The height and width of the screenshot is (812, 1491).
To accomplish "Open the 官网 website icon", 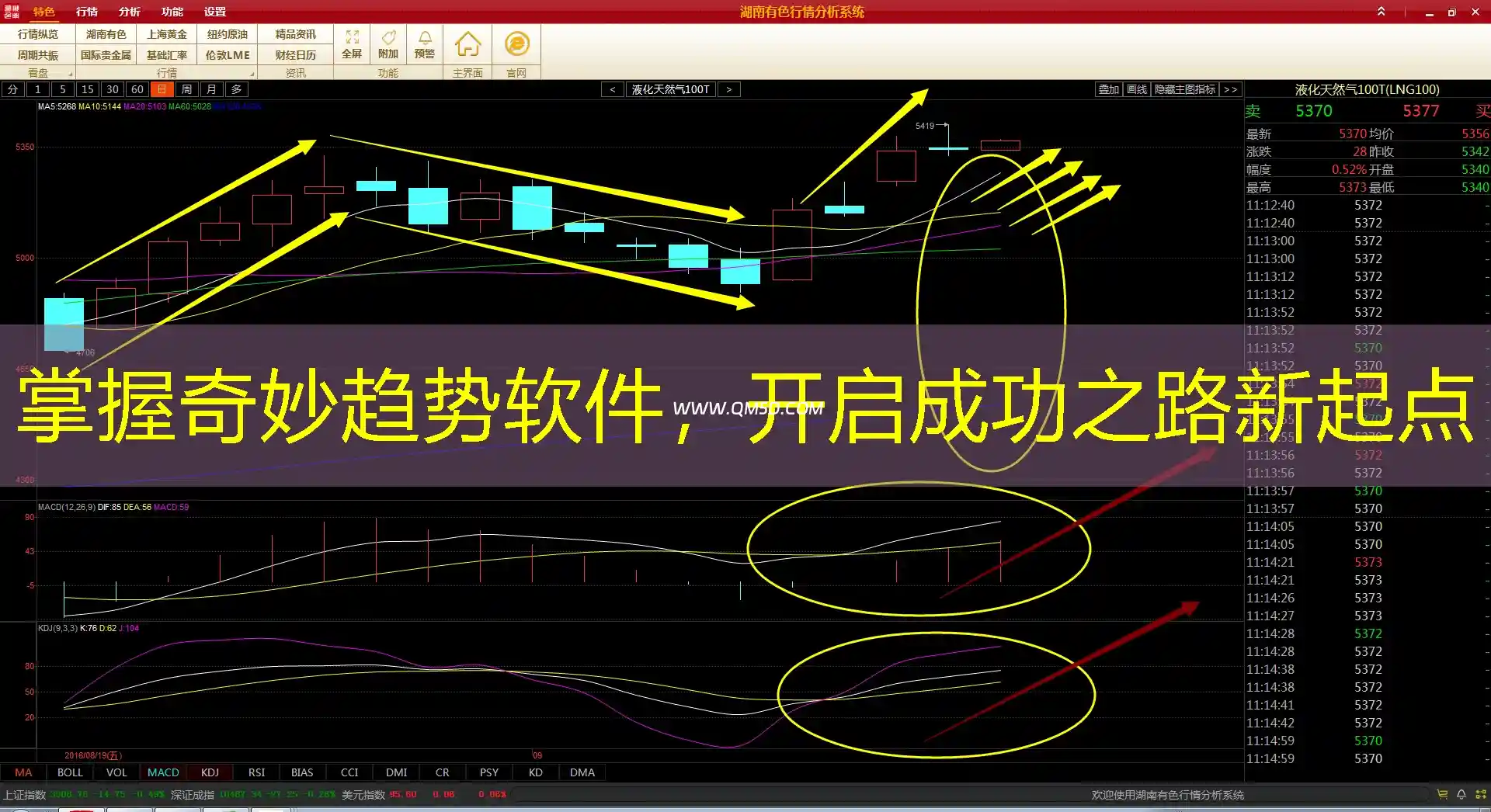I will pos(516,44).
